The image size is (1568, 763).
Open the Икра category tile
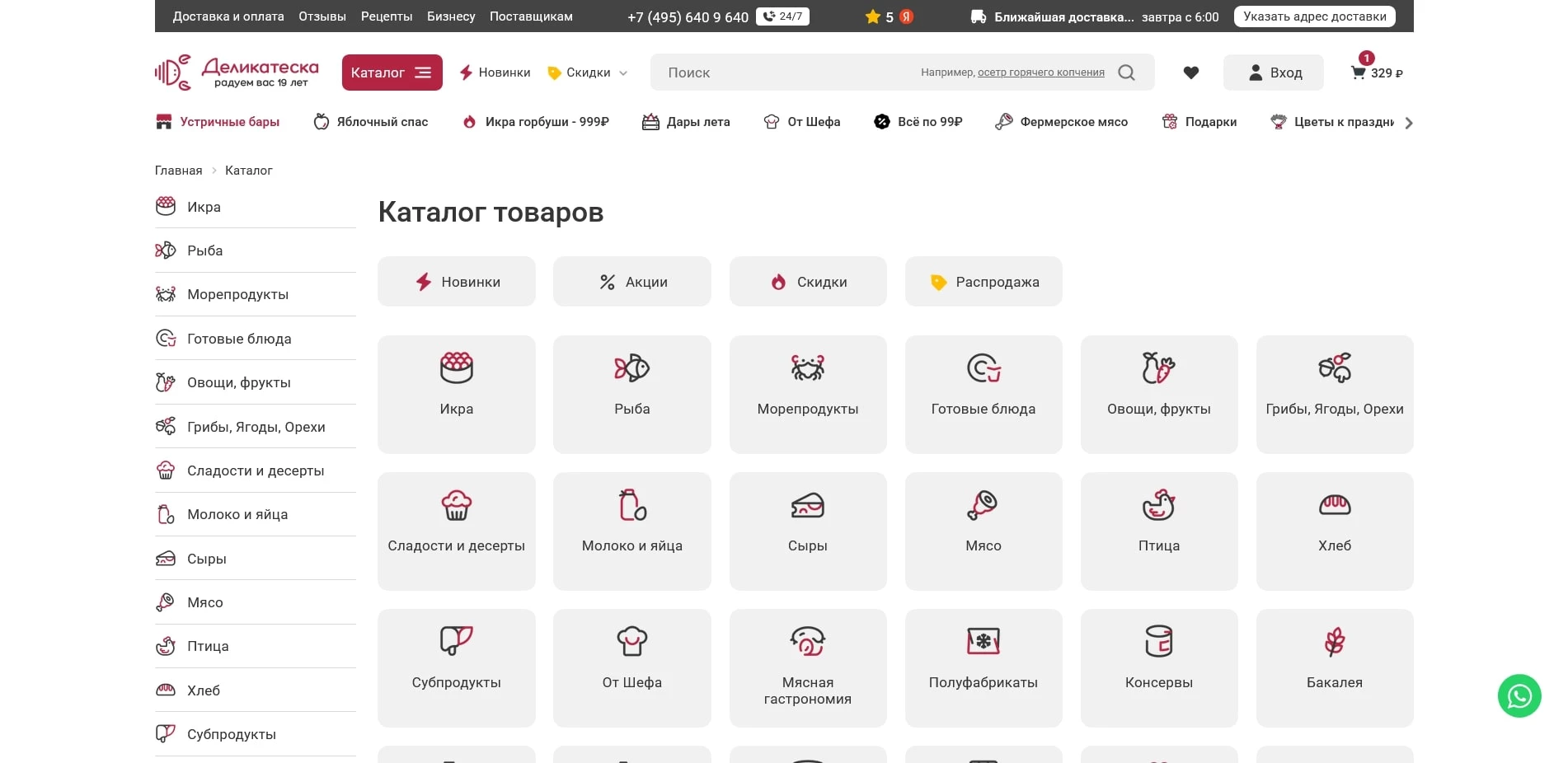tap(456, 394)
